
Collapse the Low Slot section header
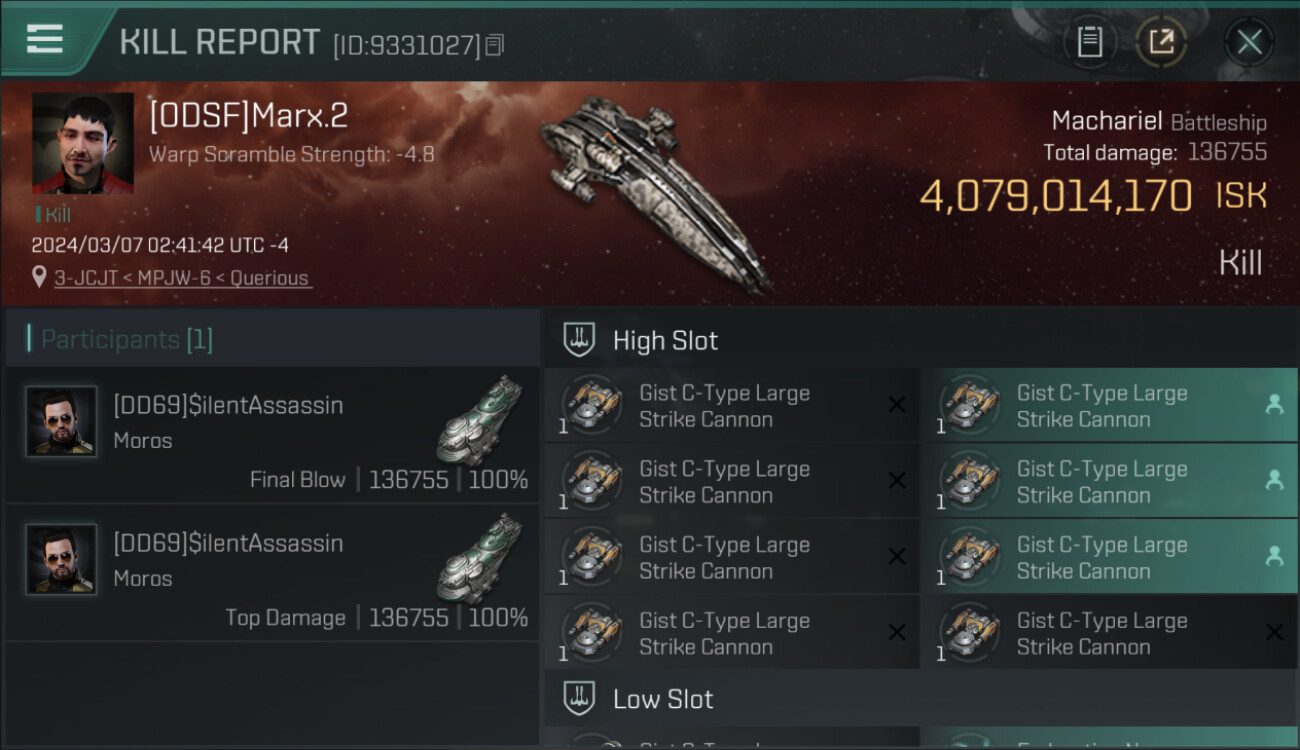663,699
